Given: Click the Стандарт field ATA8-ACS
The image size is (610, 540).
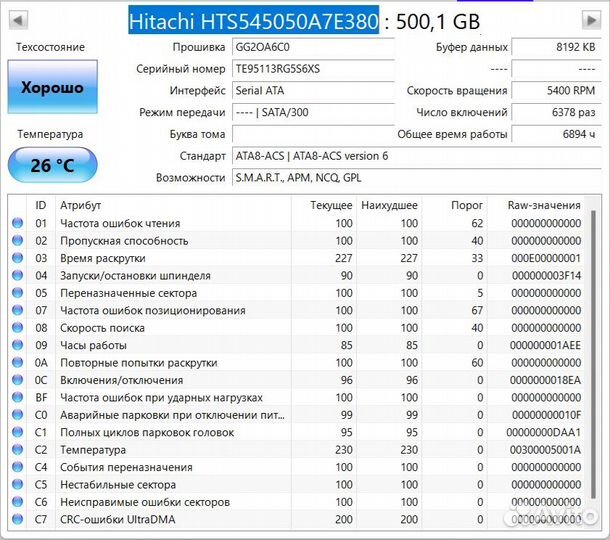Looking at the screenshot, I should pos(417,156).
